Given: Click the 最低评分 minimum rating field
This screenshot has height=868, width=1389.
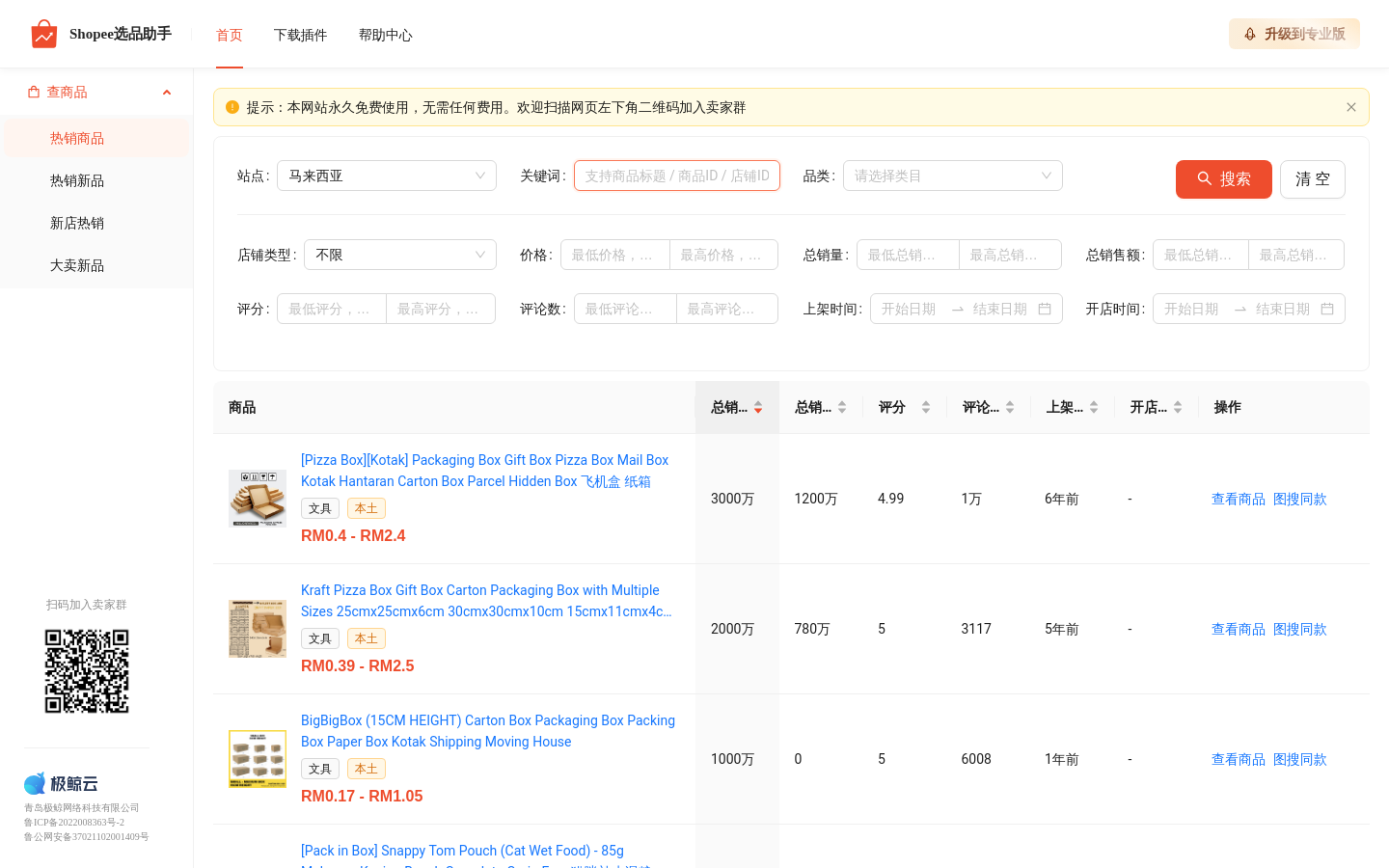Looking at the screenshot, I should point(332,309).
